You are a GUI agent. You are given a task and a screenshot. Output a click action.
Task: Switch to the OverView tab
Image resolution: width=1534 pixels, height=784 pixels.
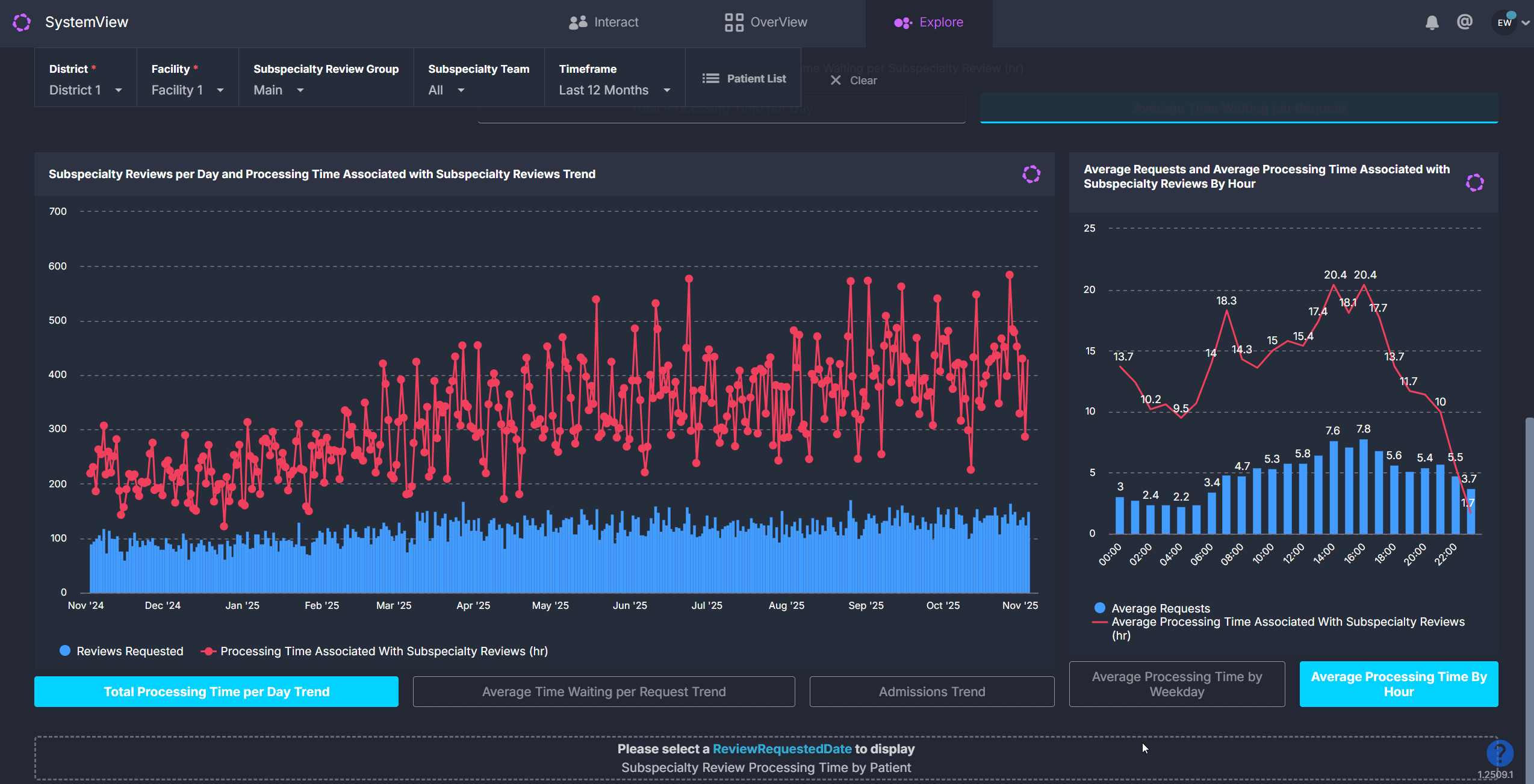[x=766, y=22]
